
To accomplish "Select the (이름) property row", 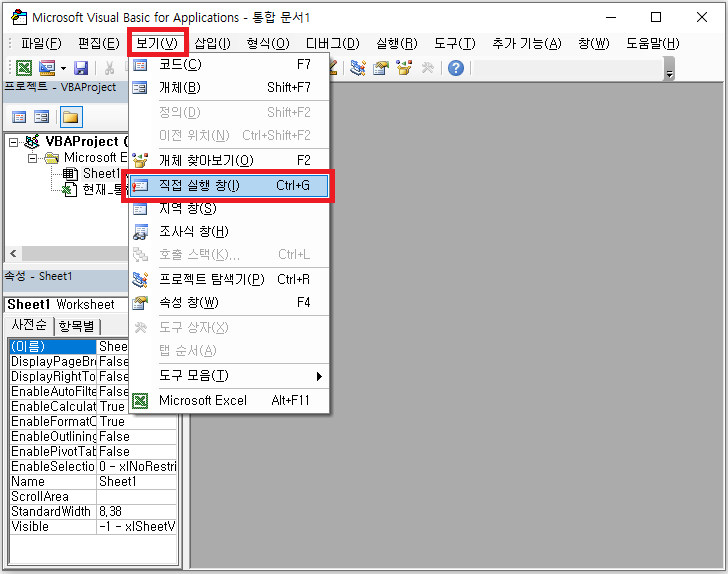I will [52, 347].
